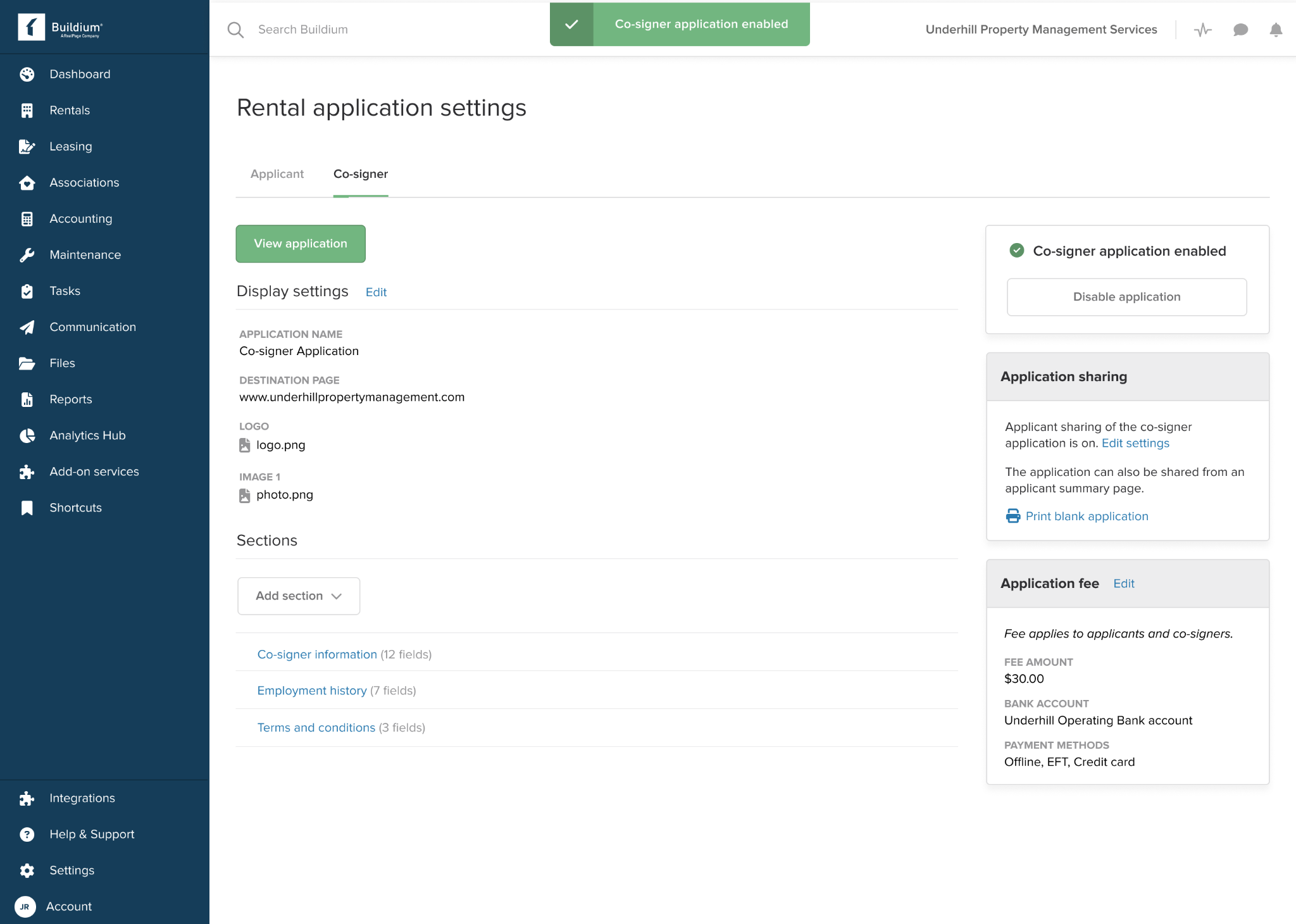Open the Analytics Hub
The image size is (1296, 924).
pyautogui.click(x=87, y=435)
